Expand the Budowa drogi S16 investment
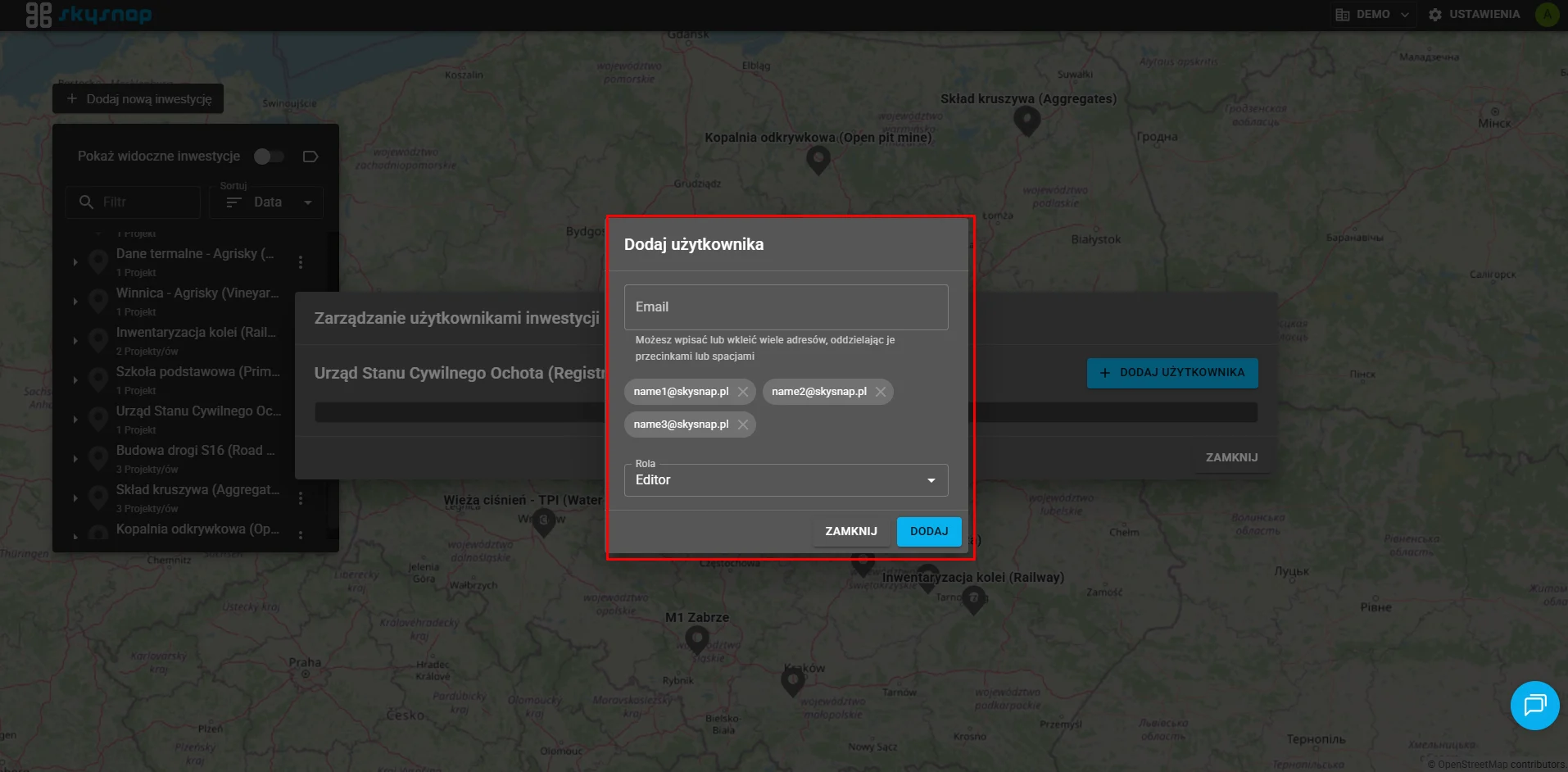Image resolution: width=1568 pixels, height=772 pixels. click(75, 459)
